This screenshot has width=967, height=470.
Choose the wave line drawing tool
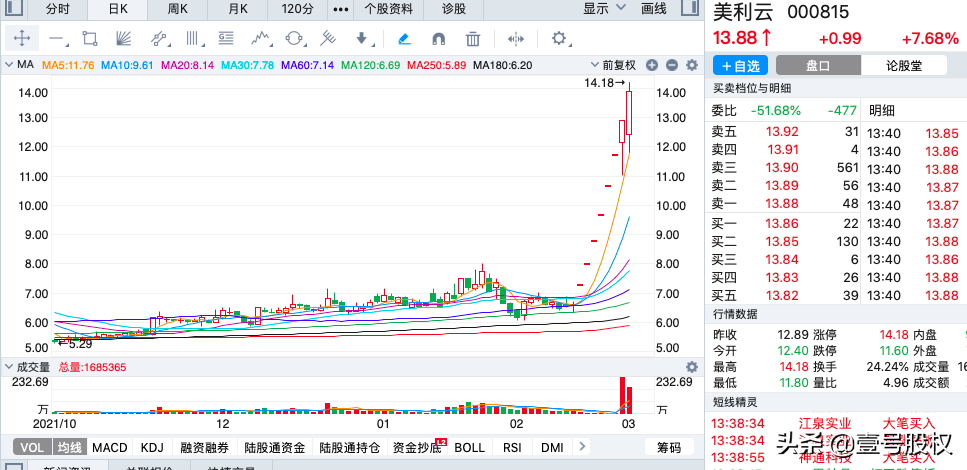tap(261, 39)
